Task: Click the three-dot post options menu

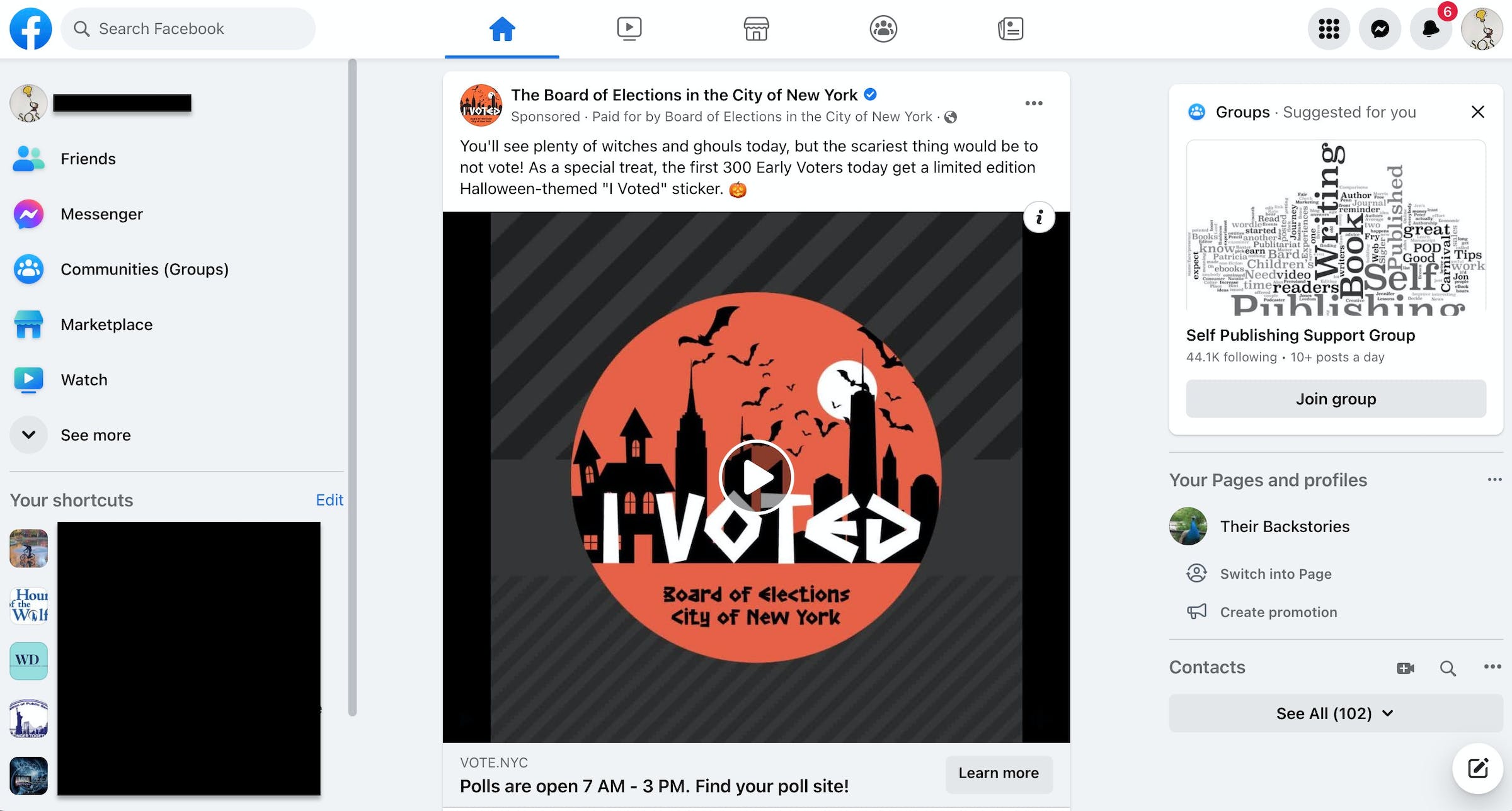Action: coord(1034,103)
